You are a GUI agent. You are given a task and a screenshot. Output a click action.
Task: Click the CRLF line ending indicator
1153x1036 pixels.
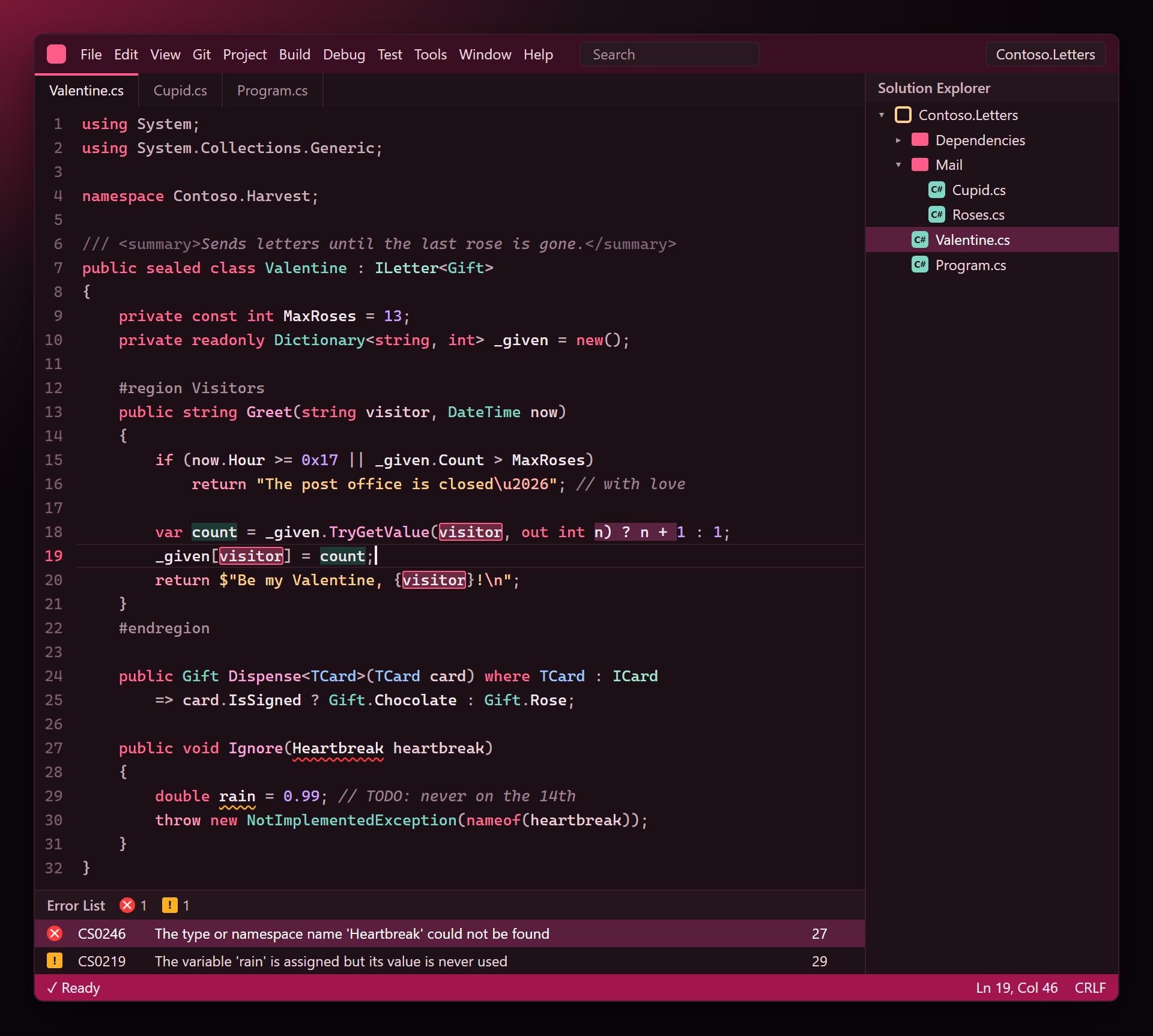coord(1089,987)
